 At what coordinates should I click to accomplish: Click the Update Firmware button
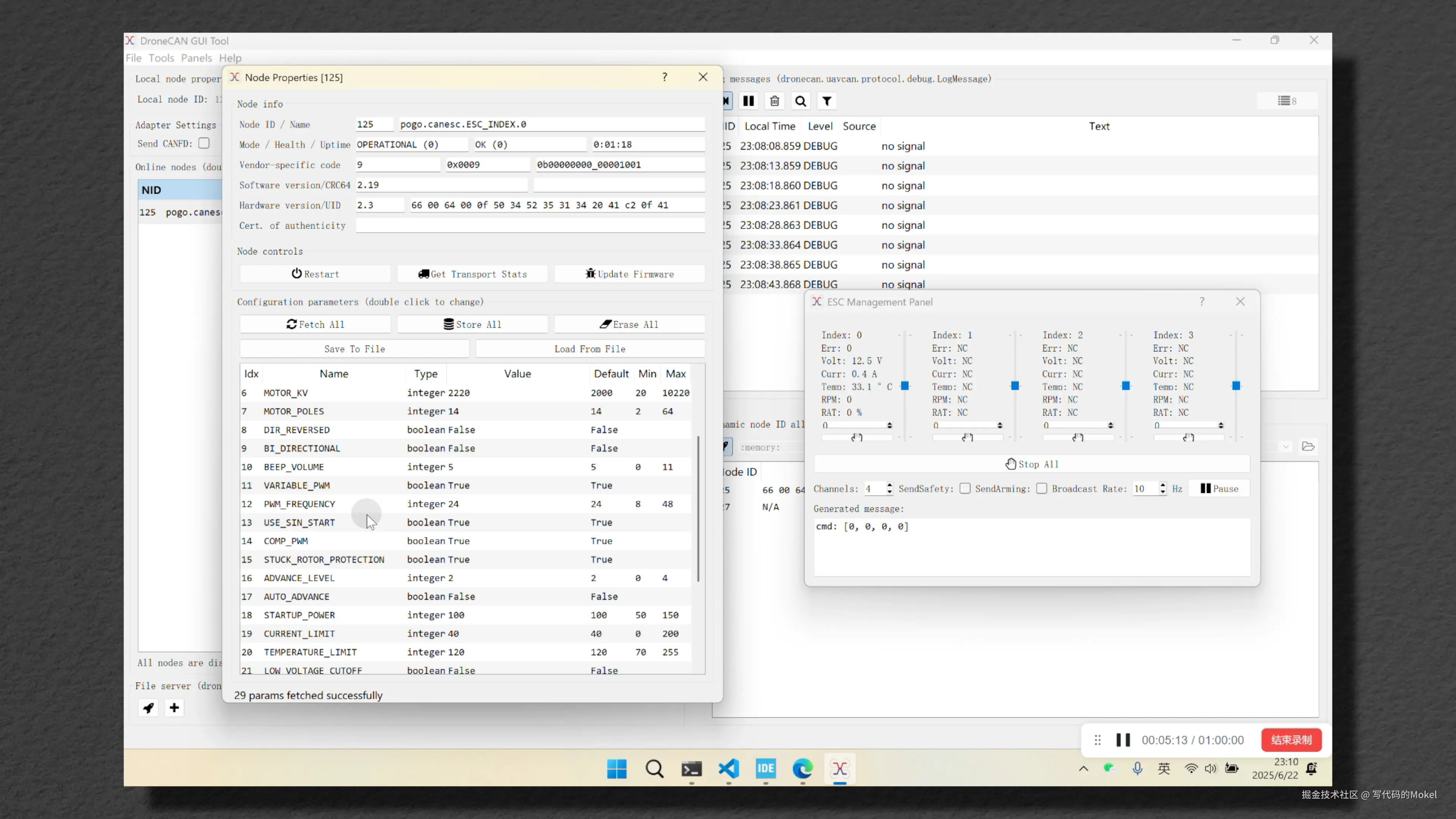pos(630,274)
